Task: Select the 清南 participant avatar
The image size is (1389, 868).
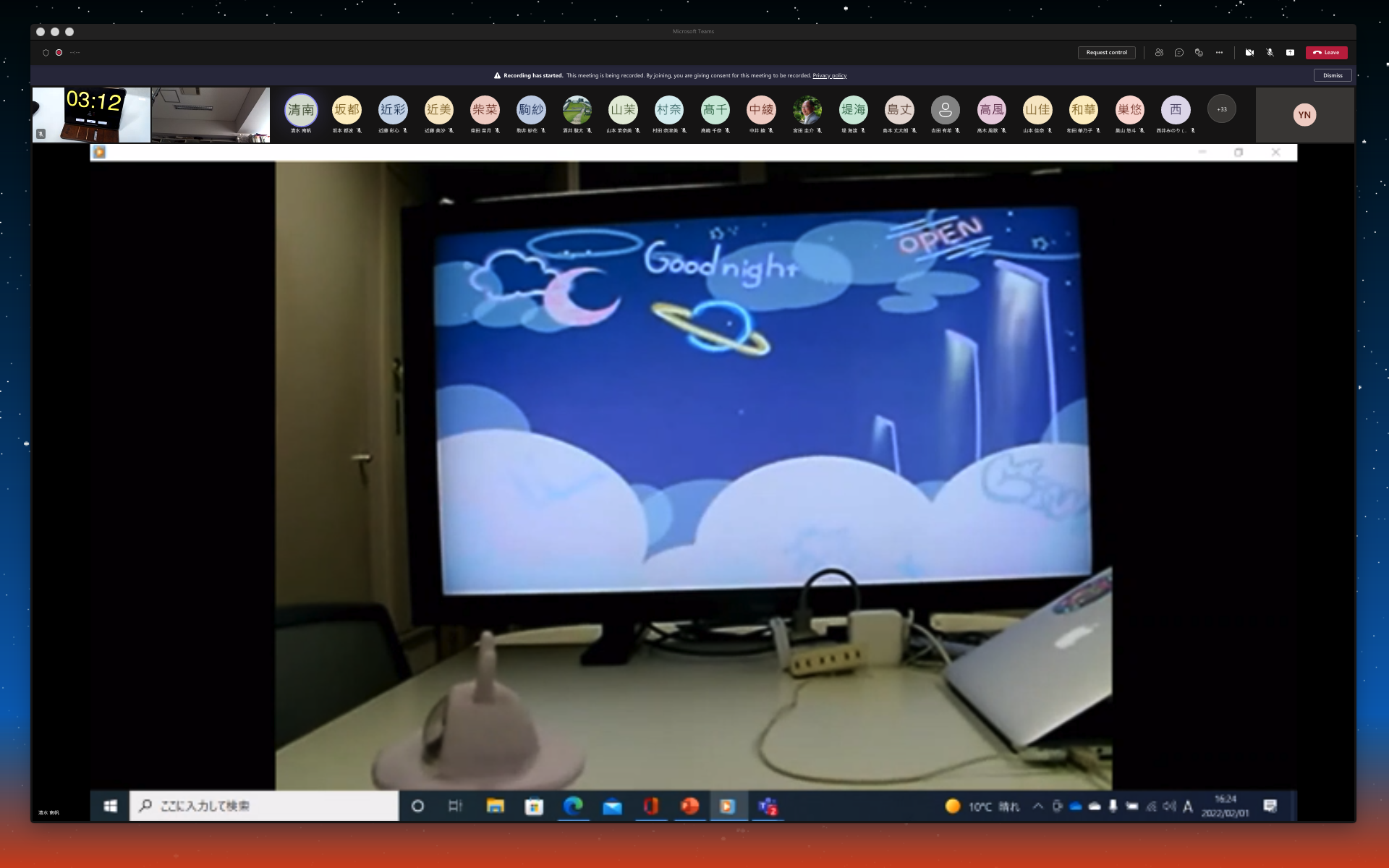Action: pos(301,110)
